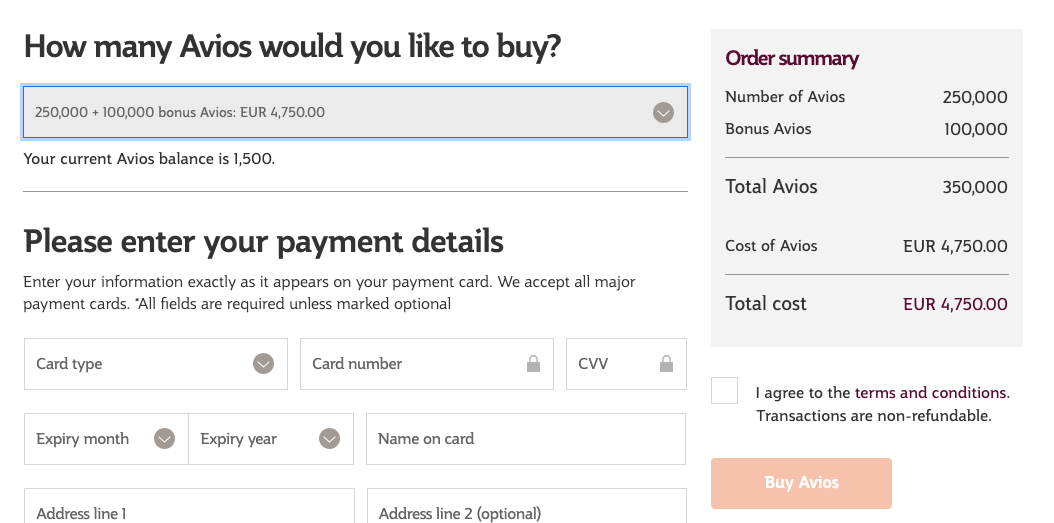
Task: Expand the Expiry month selector
Action: point(106,439)
